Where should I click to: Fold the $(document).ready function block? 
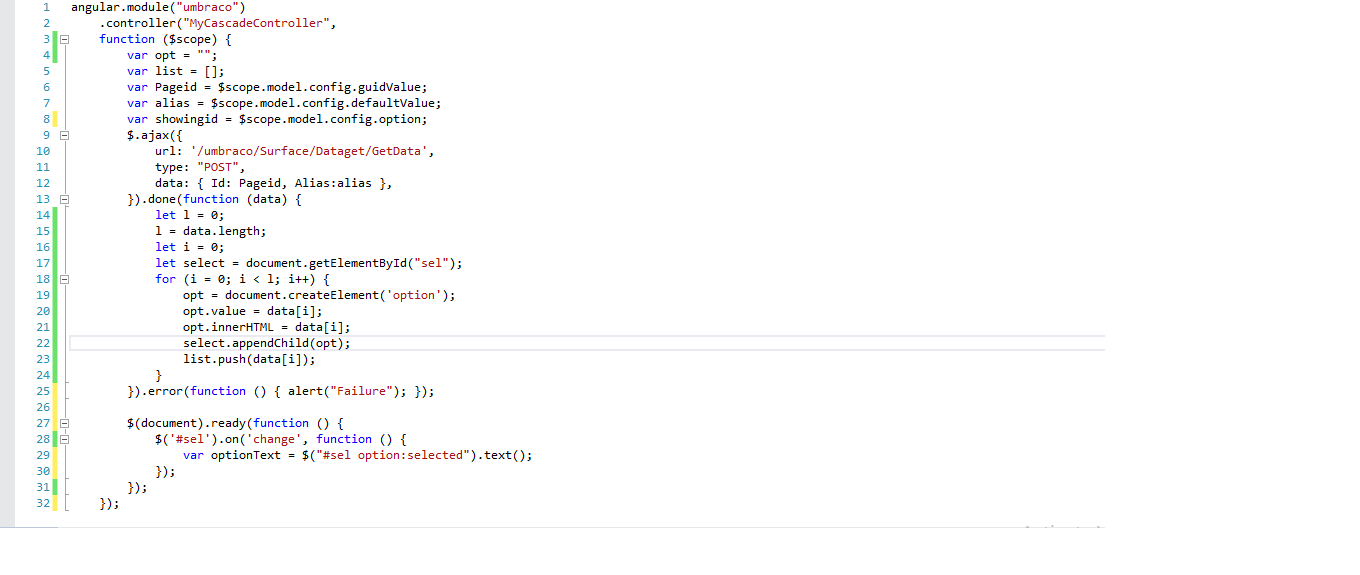[65, 423]
